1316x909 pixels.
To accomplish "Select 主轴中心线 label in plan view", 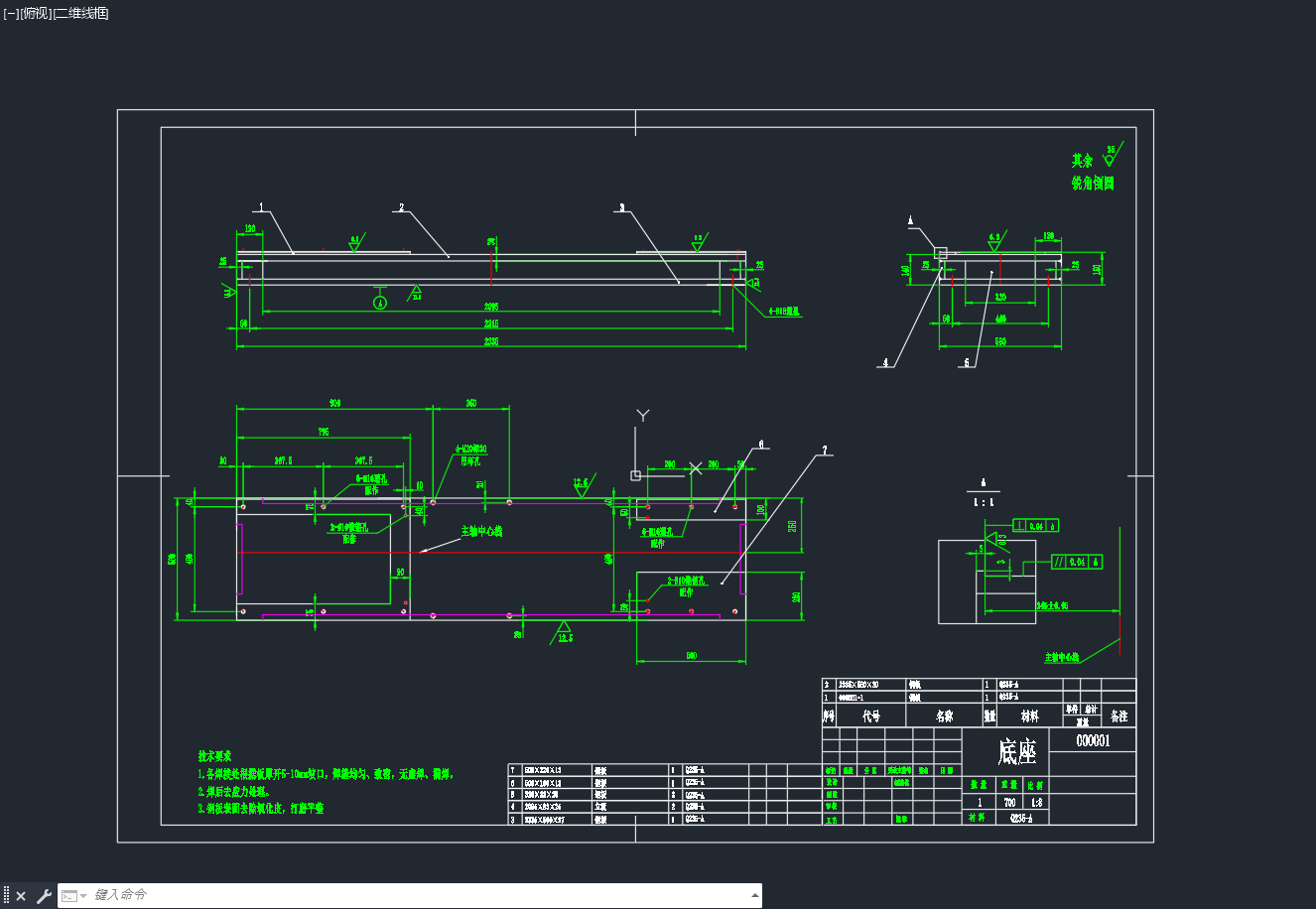I will click(x=481, y=531).
